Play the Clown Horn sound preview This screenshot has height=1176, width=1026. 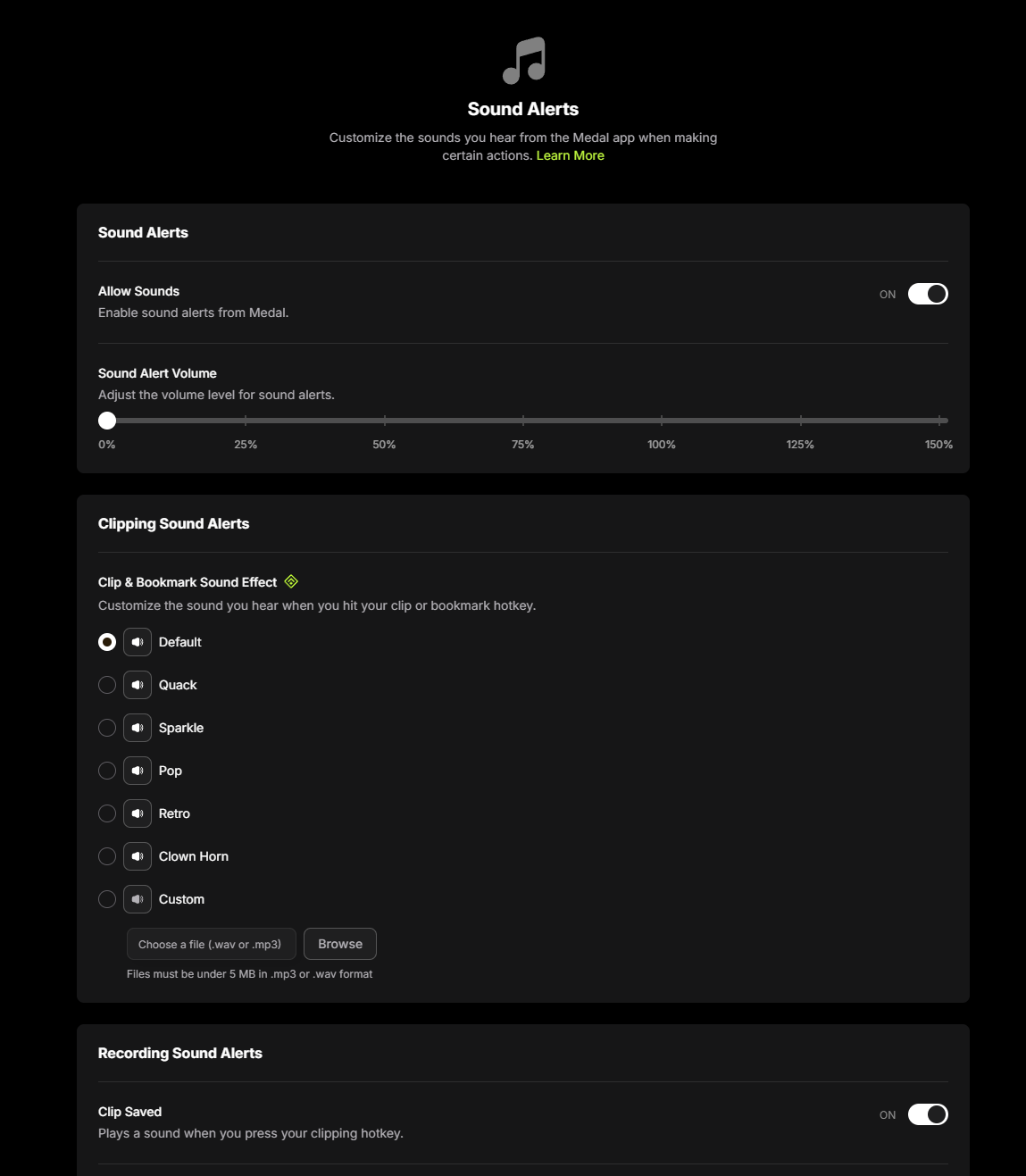point(138,856)
